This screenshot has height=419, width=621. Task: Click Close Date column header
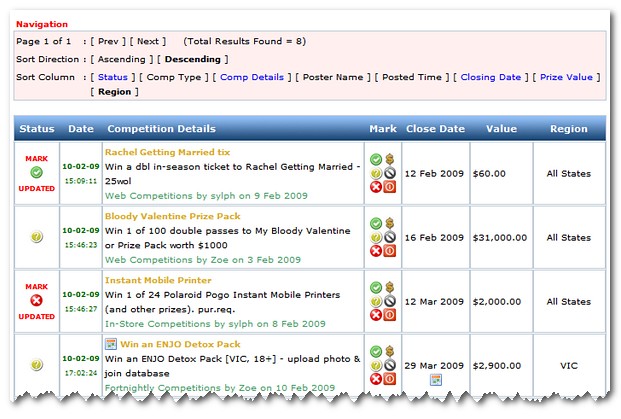click(x=435, y=129)
